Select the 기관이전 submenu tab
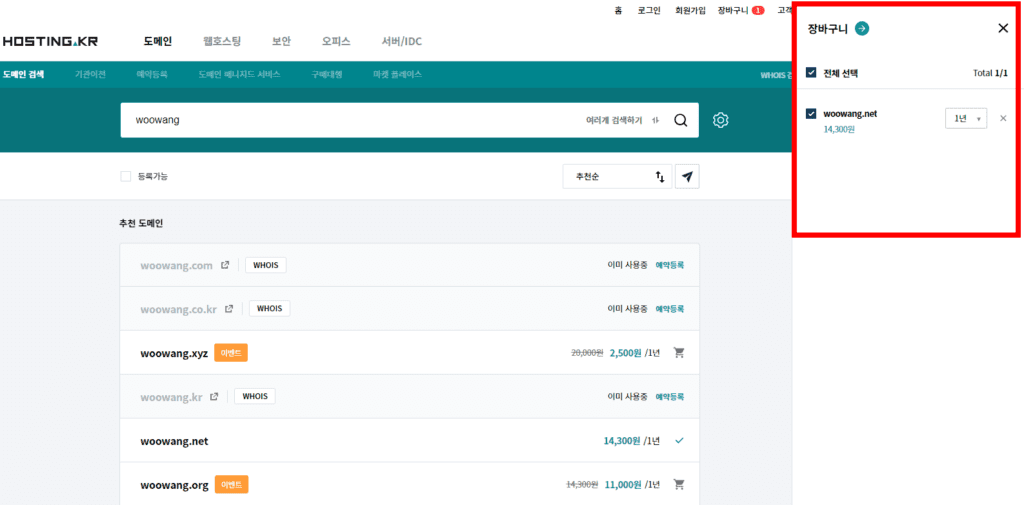The height and width of the screenshot is (505, 1024). click(90, 74)
